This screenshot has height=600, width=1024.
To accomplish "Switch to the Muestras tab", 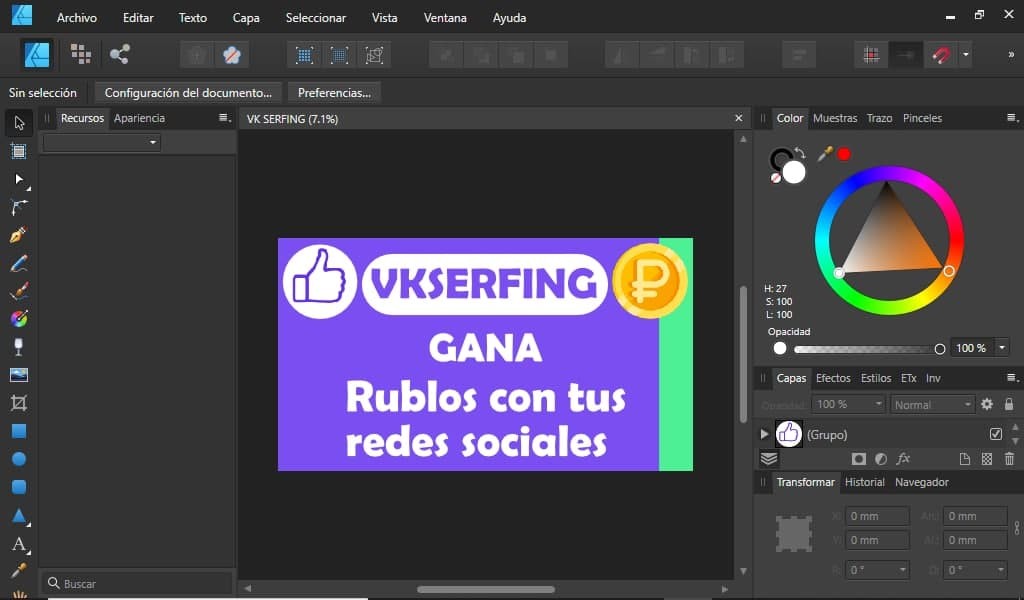I will 835,118.
